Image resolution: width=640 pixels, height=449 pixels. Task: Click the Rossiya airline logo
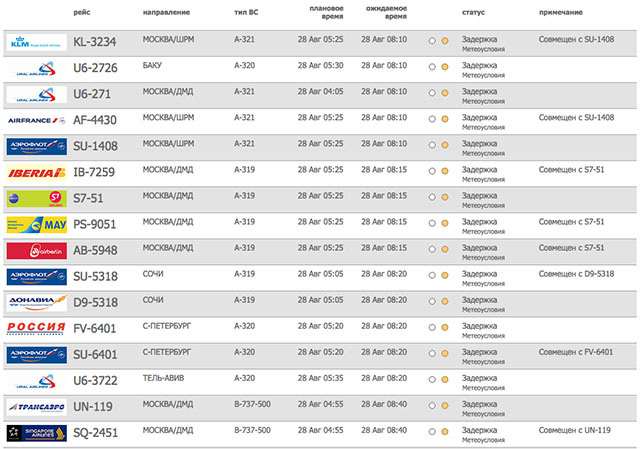36,328
